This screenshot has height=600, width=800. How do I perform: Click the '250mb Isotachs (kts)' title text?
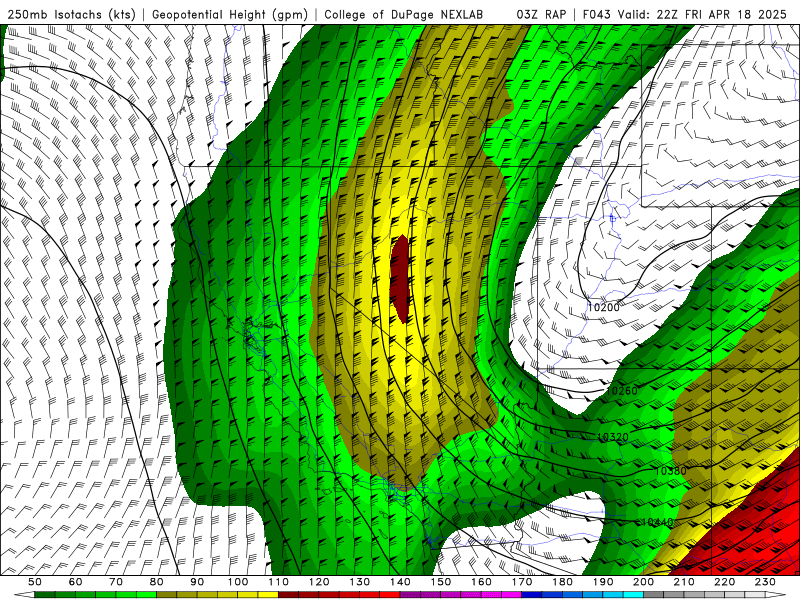[x=71, y=14]
